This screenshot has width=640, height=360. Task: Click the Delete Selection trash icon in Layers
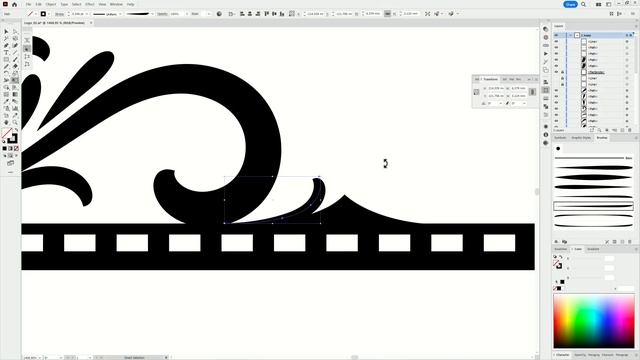pyautogui.click(x=630, y=130)
